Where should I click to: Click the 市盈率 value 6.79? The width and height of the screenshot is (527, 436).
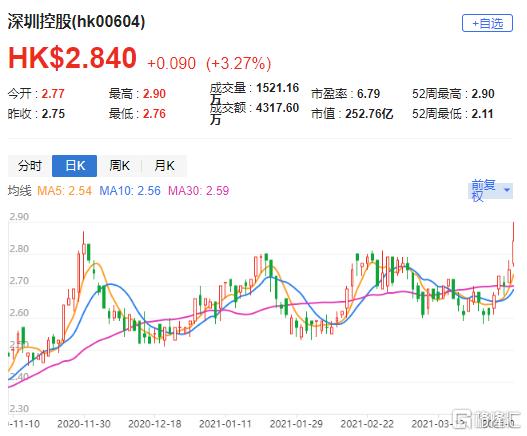(x=368, y=94)
